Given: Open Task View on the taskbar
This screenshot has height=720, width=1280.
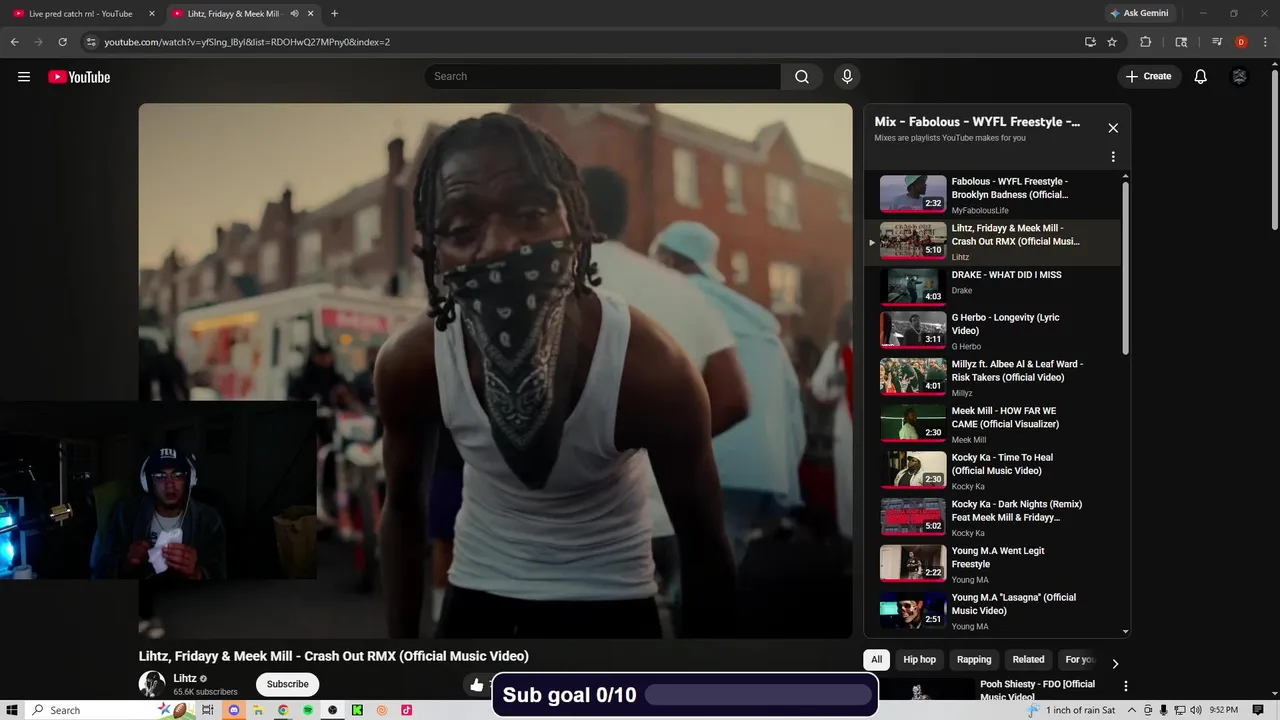Looking at the screenshot, I should click(x=208, y=710).
